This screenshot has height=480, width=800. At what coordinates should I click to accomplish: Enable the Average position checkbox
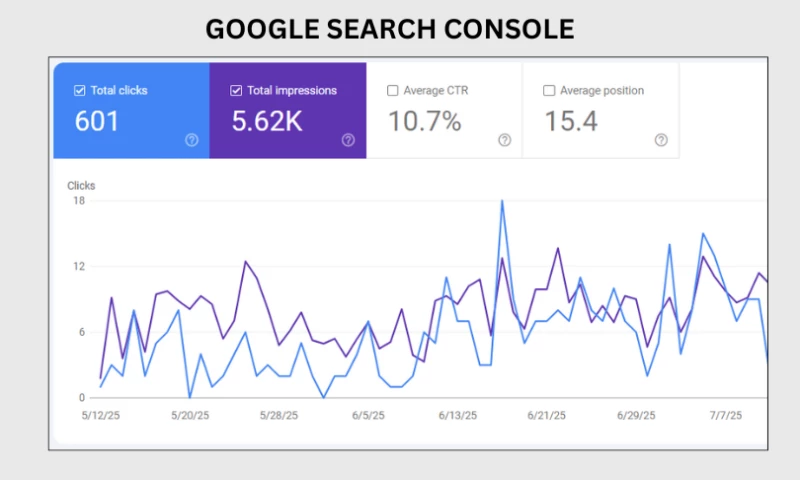coord(549,91)
